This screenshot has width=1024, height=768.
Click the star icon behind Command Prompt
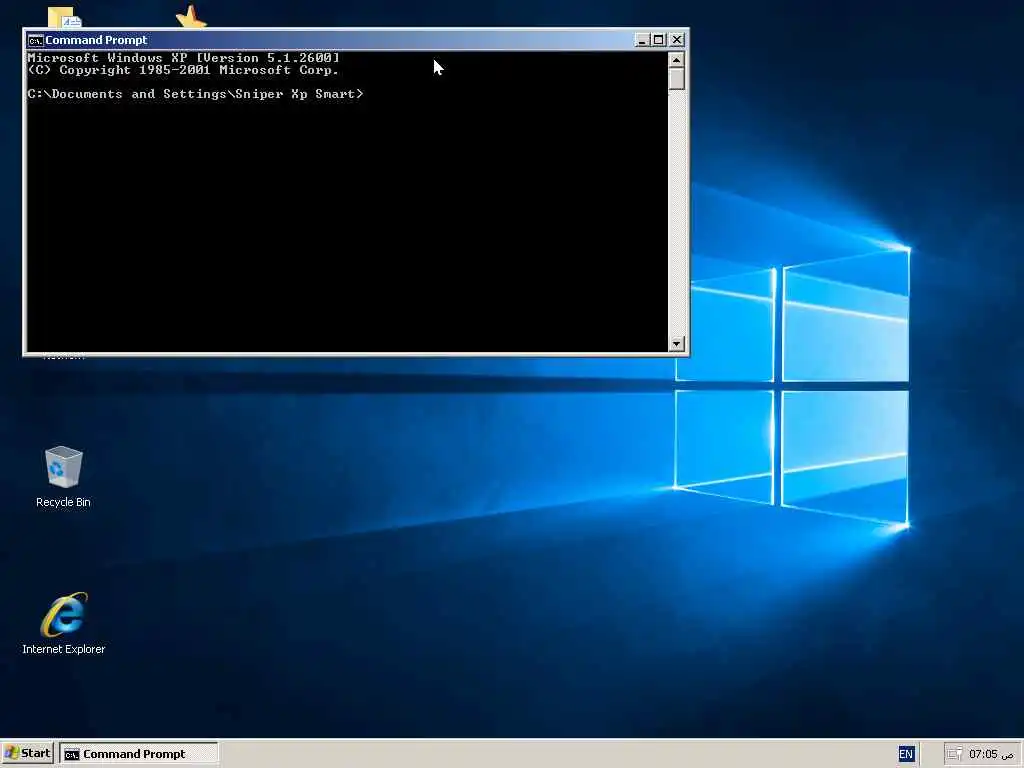coord(191,16)
